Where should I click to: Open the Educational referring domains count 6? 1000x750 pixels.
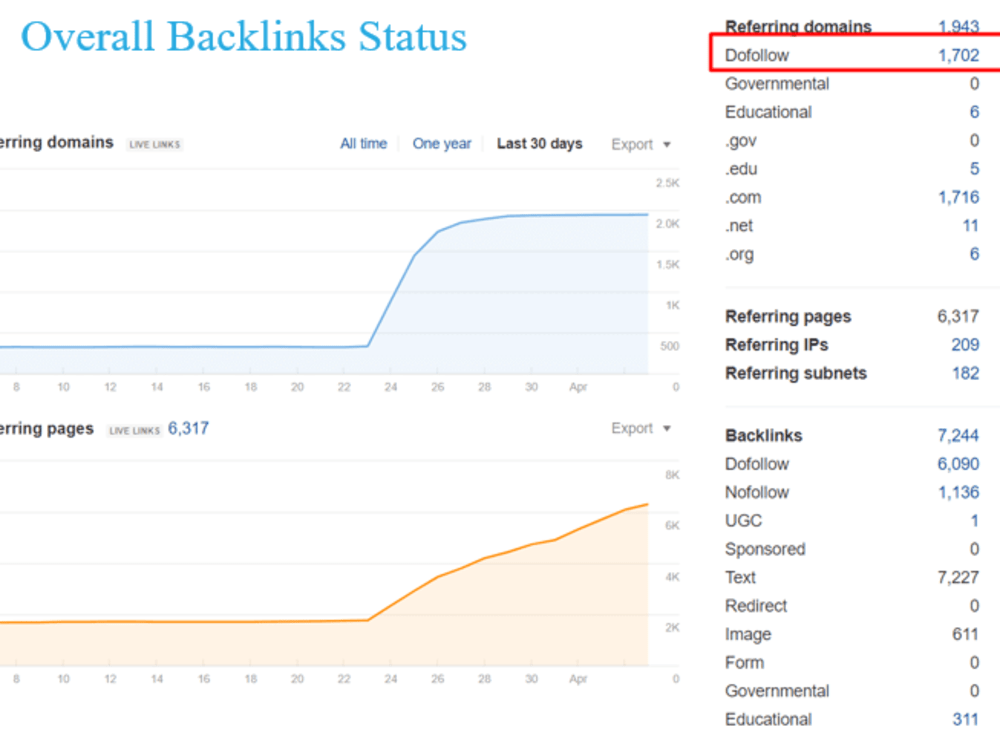point(974,112)
